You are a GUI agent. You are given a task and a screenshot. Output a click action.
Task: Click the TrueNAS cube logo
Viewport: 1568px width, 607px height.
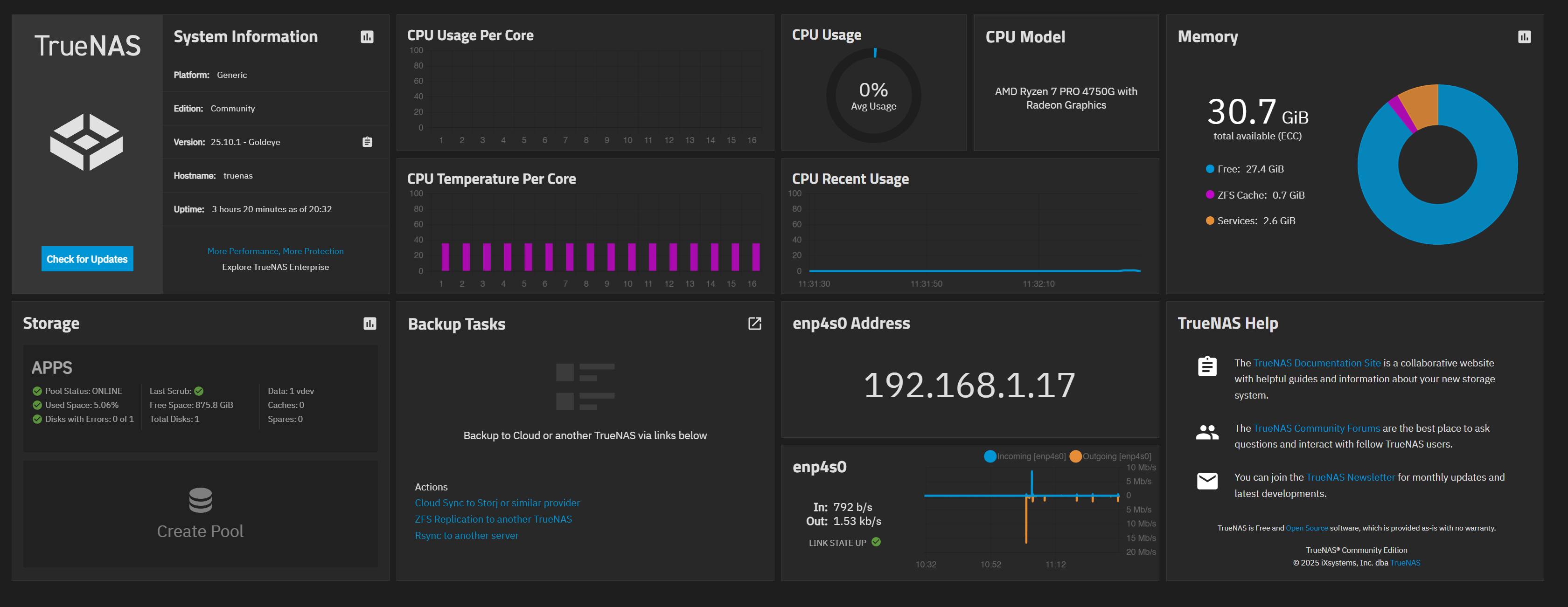pos(86,142)
